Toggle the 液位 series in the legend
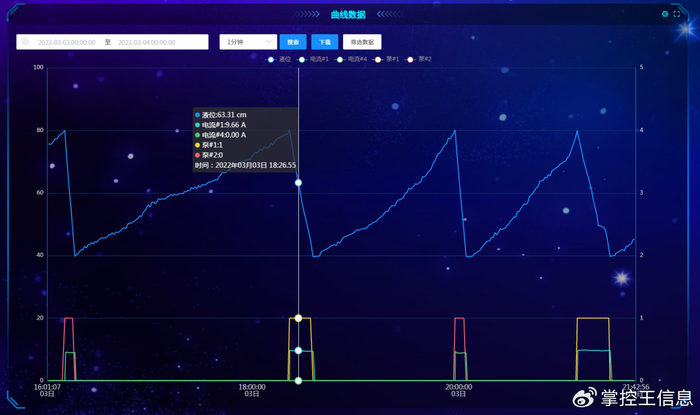Screen dimensions: 700x415 coord(278,59)
